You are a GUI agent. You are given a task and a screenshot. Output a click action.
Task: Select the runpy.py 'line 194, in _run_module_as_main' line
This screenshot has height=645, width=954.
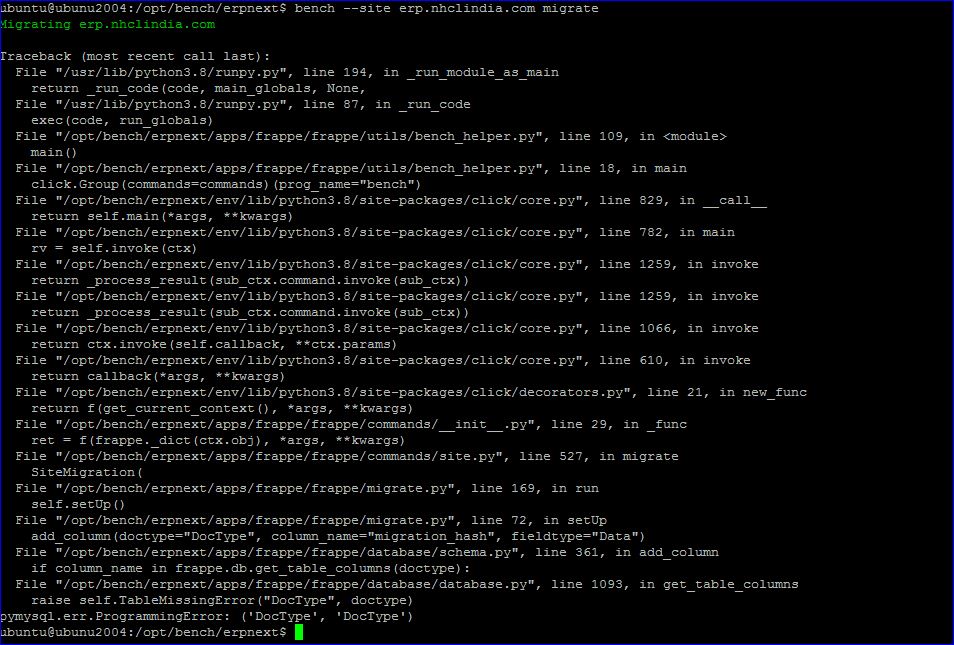[287, 72]
